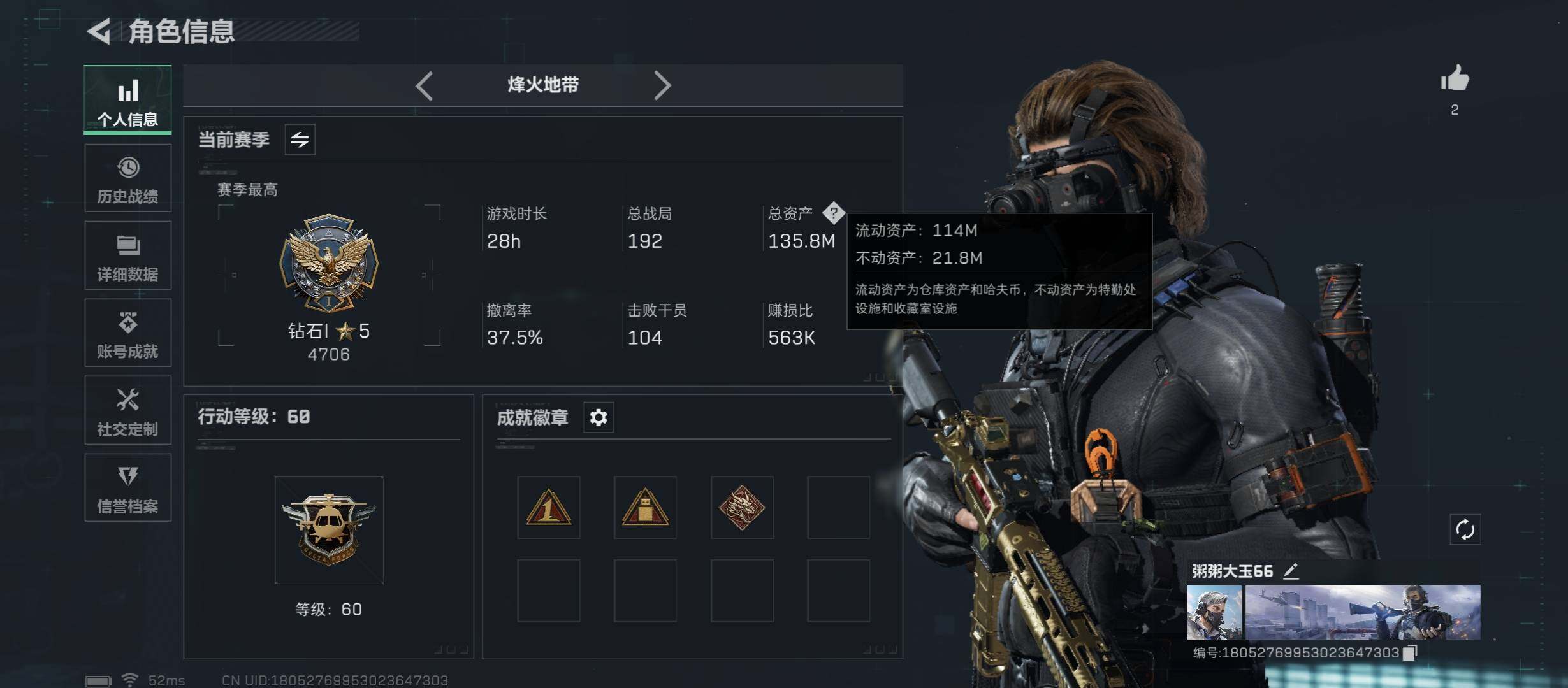Toggle the season switch next to 当前赛季
The image size is (1568, 688).
click(x=300, y=140)
